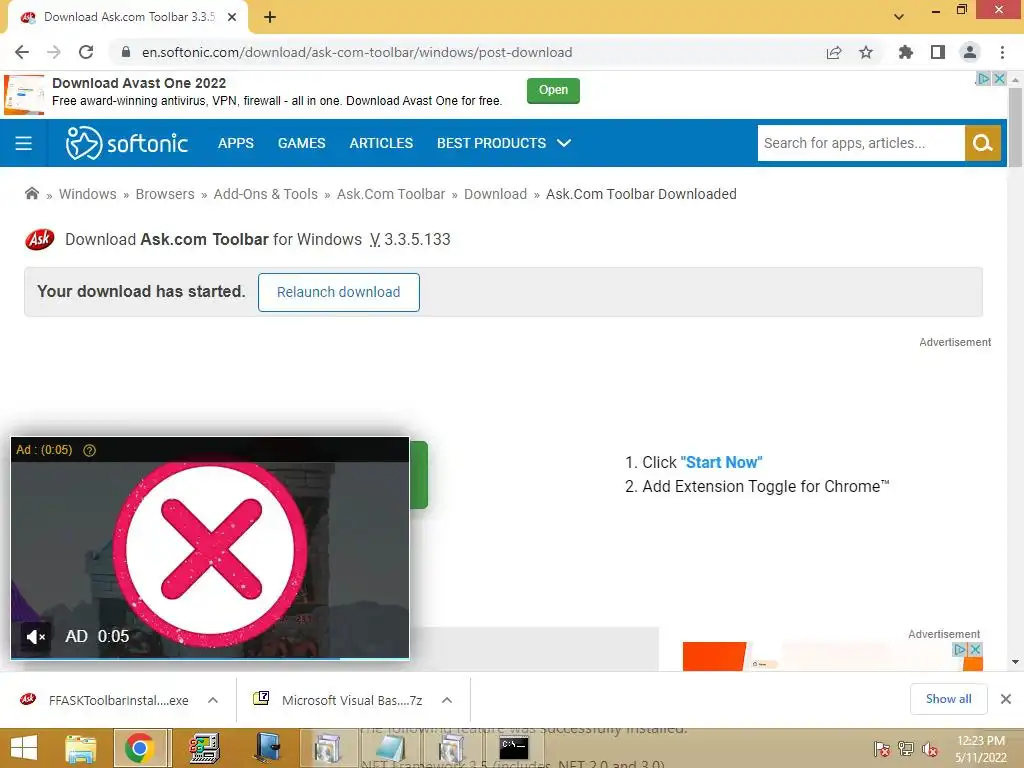Viewport: 1024px width, 768px height.
Task: Open a new browser tab
Action: 270,18
